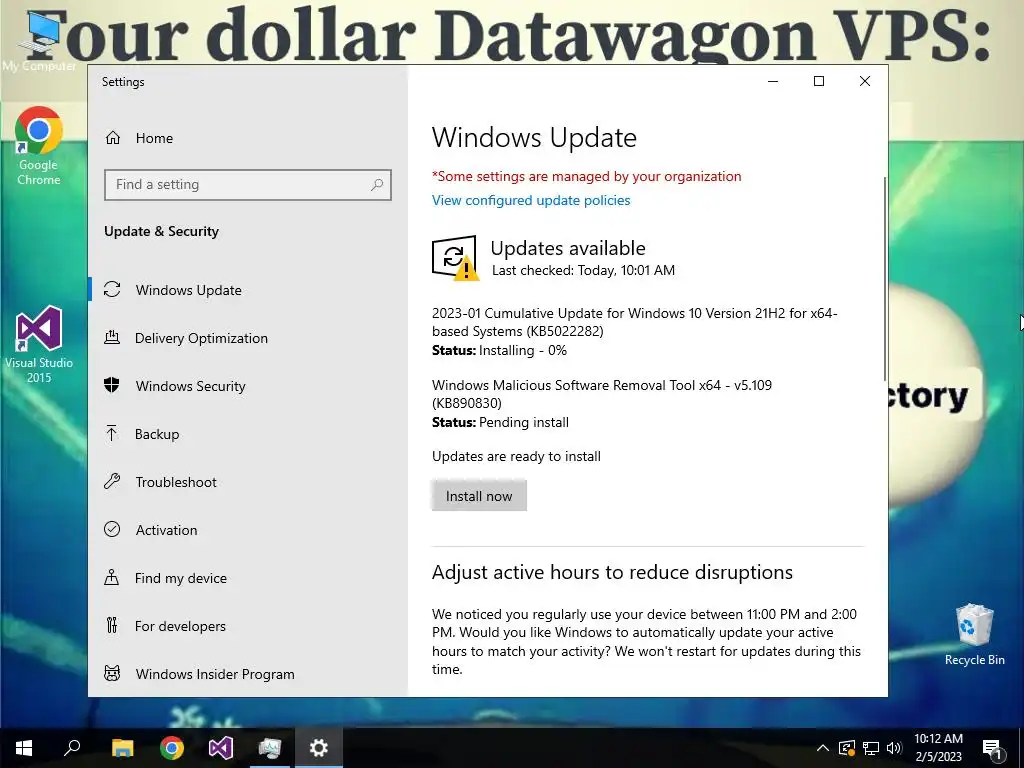1024x768 pixels.
Task: Click the update status tray icon
Action: (x=847, y=748)
